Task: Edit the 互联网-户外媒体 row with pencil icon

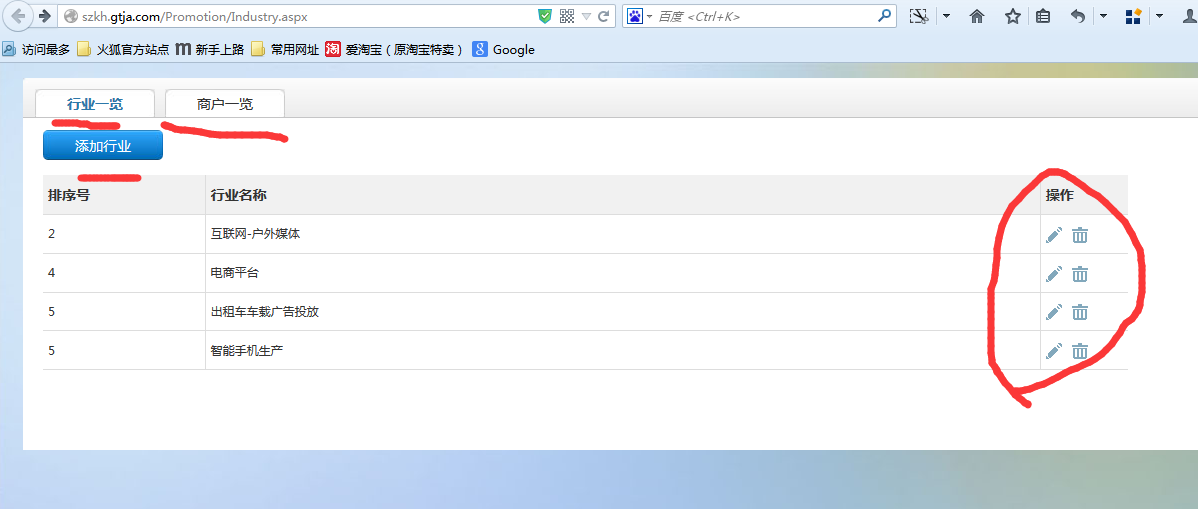Action: [1054, 235]
